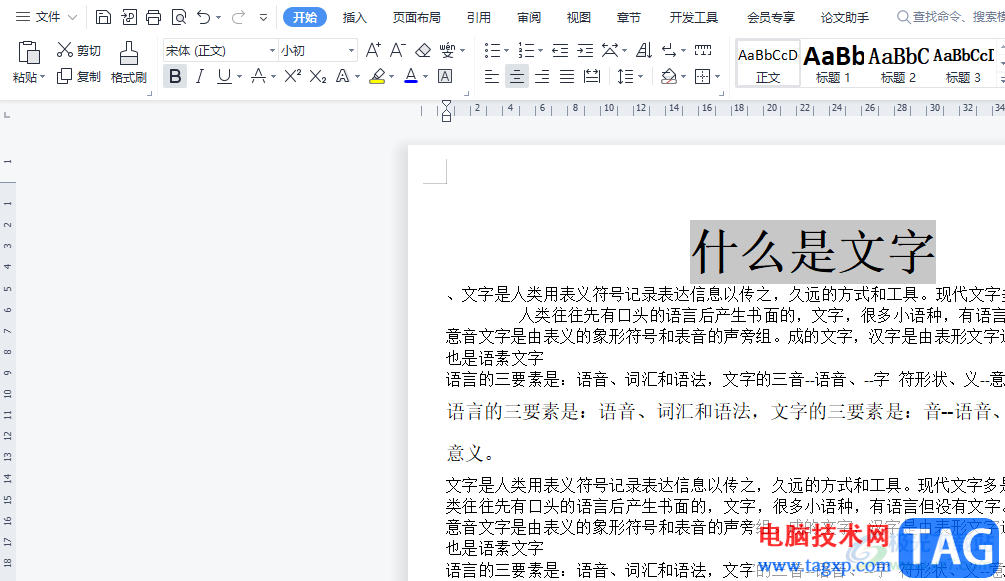Click the Save icon in quick toolbar
This screenshot has width=1005, height=581.
click(103, 17)
